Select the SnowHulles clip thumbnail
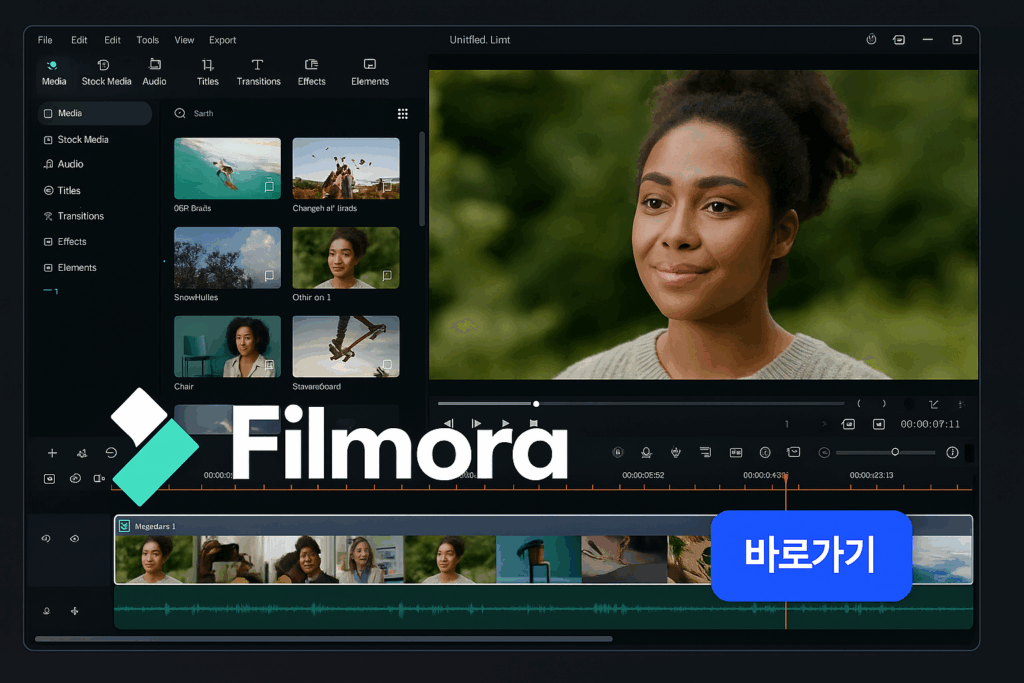1024x683 pixels. tap(227, 257)
